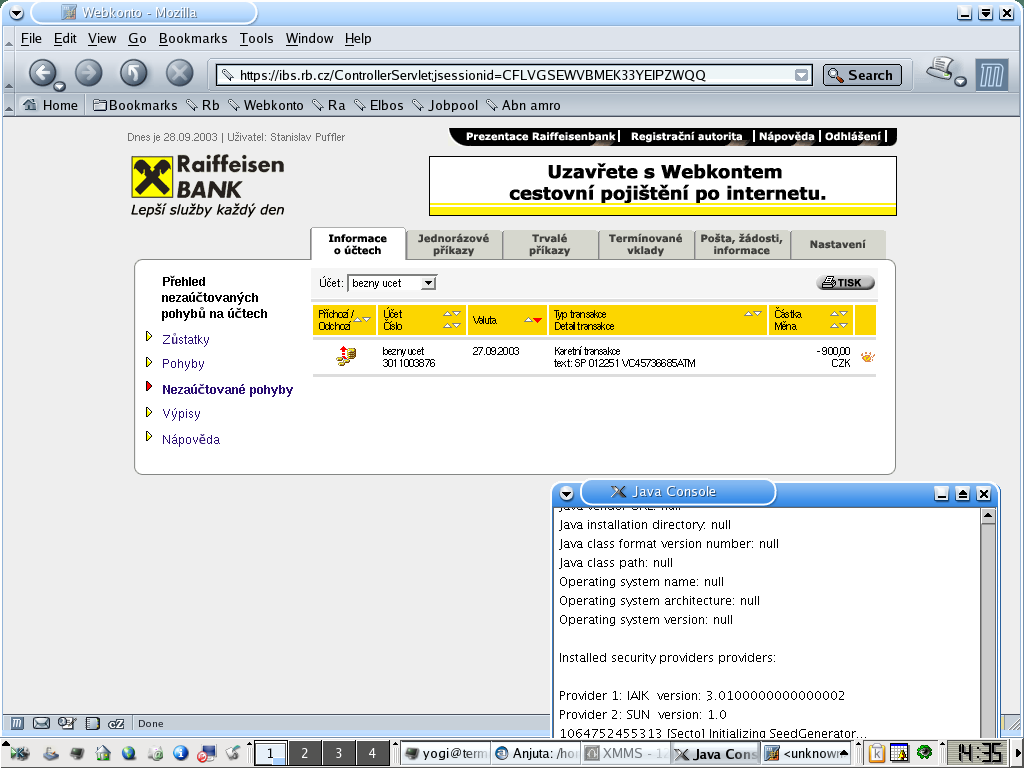This screenshot has height=768, width=1024.
Task: Sort Valuta column ascending arrow
Action: click(x=528, y=320)
